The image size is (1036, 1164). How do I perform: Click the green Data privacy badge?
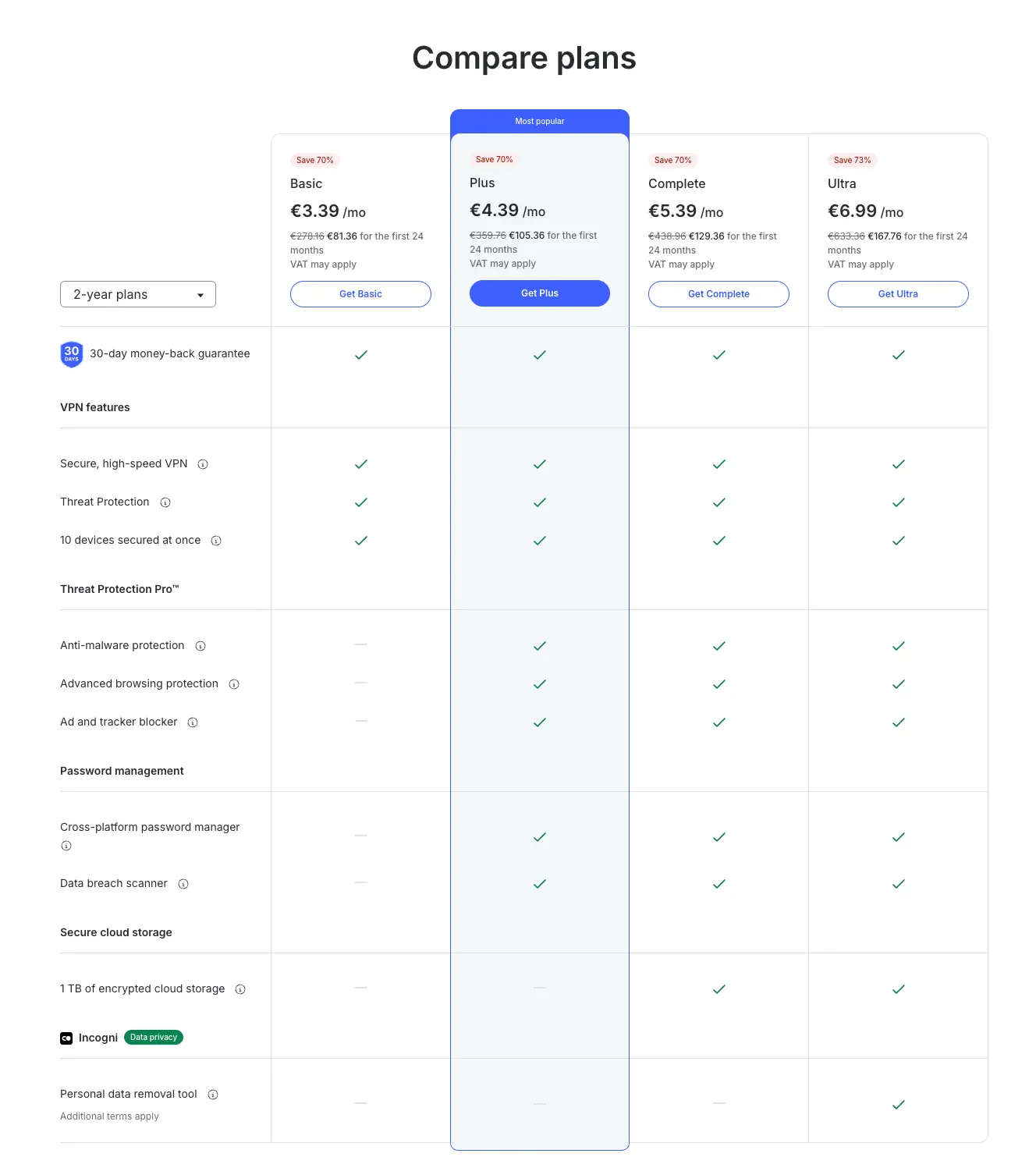tap(154, 1038)
